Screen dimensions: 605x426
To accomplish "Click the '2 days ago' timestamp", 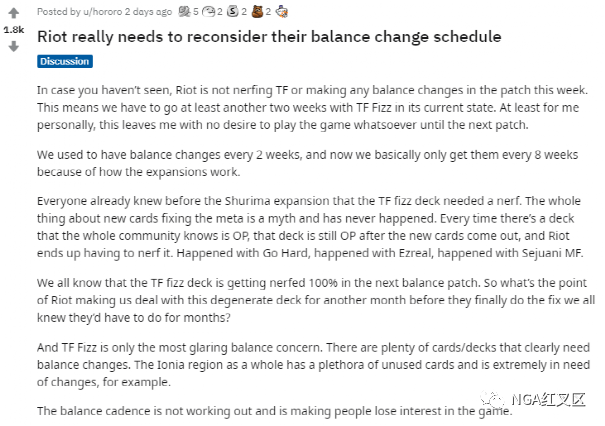I will pos(148,12).
